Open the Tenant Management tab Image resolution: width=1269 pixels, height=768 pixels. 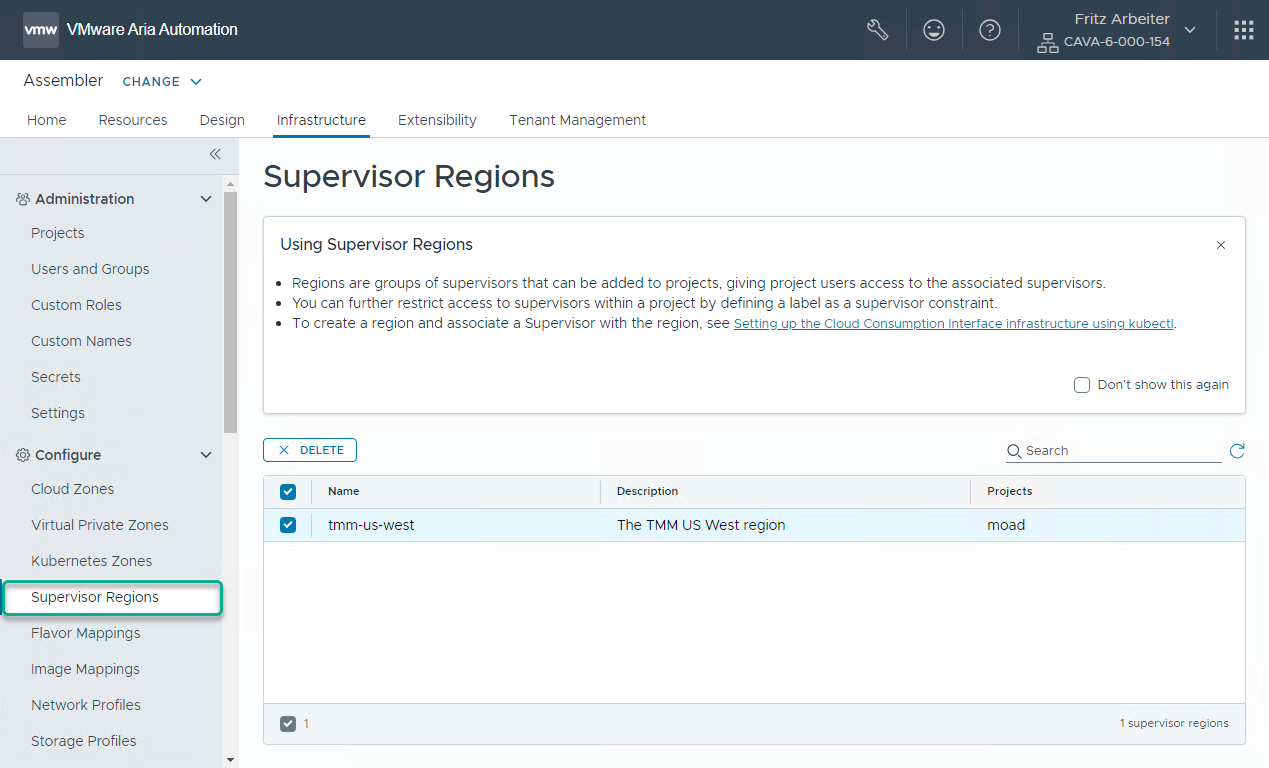click(x=578, y=120)
